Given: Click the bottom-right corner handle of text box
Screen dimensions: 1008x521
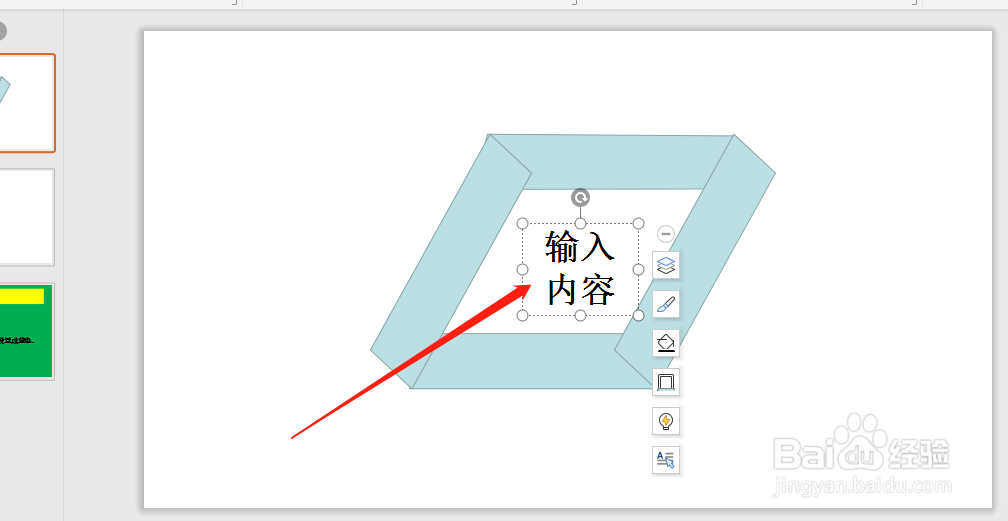Looking at the screenshot, I should (638, 315).
